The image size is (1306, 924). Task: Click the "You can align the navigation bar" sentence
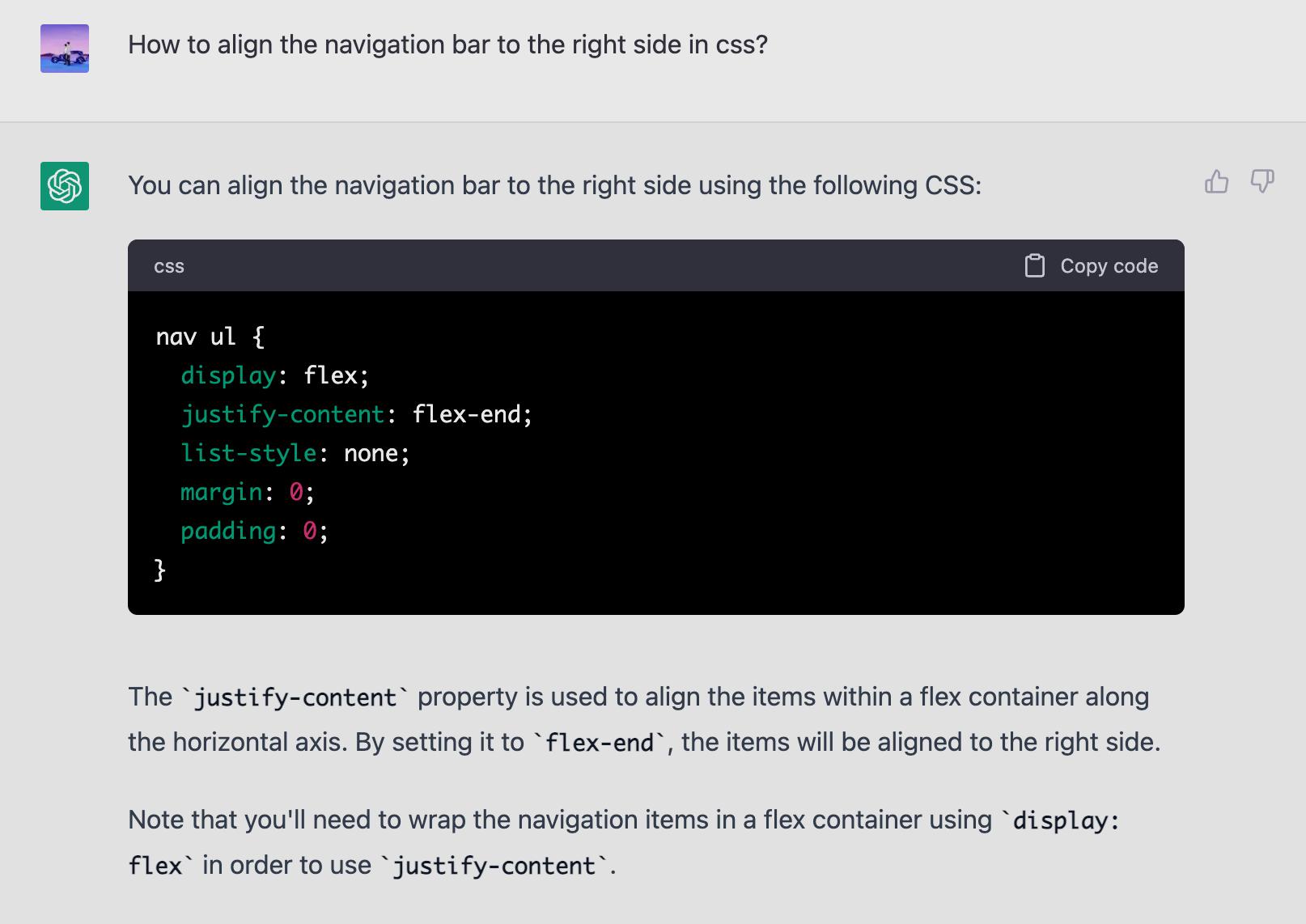[x=554, y=185]
